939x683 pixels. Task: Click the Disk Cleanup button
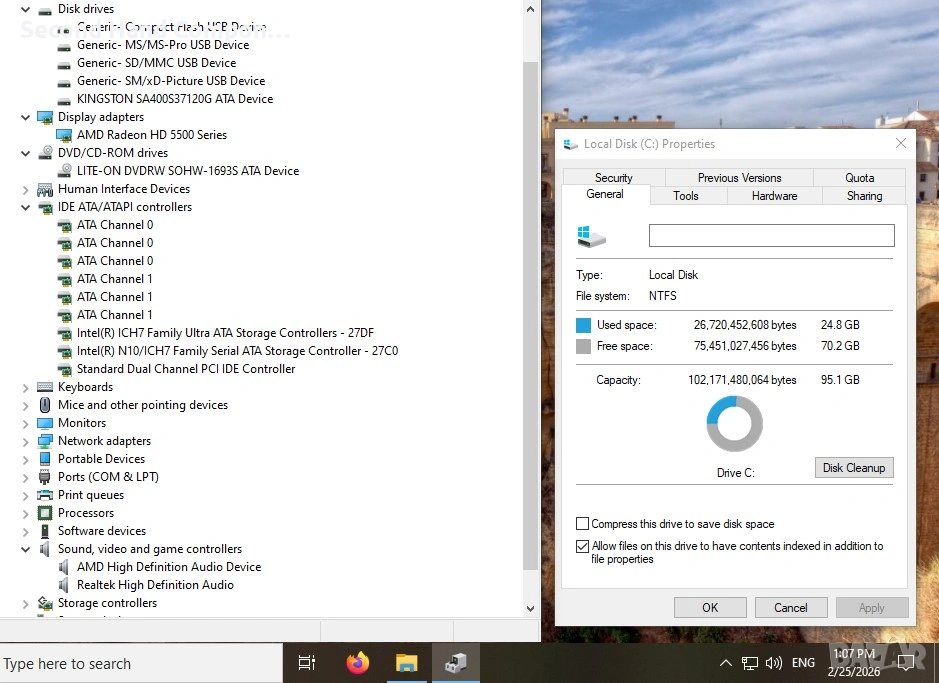853,468
